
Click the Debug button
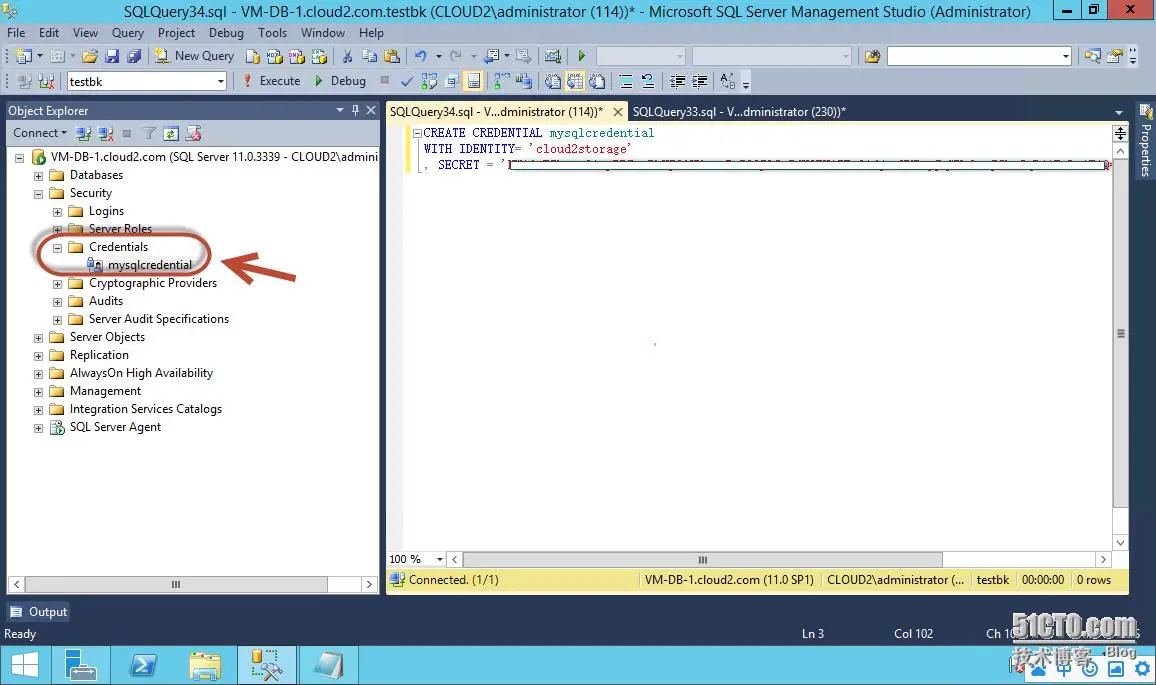340,81
